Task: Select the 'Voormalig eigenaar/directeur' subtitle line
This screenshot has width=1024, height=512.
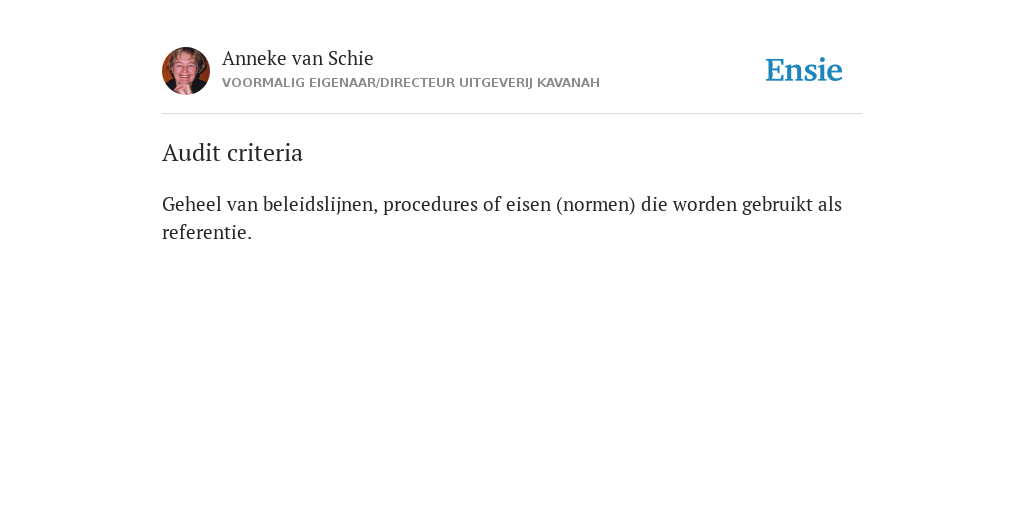Action: click(x=411, y=83)
